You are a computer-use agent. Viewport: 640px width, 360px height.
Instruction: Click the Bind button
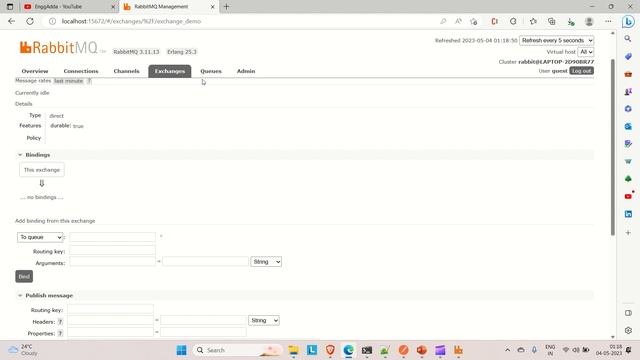(24, 276)
